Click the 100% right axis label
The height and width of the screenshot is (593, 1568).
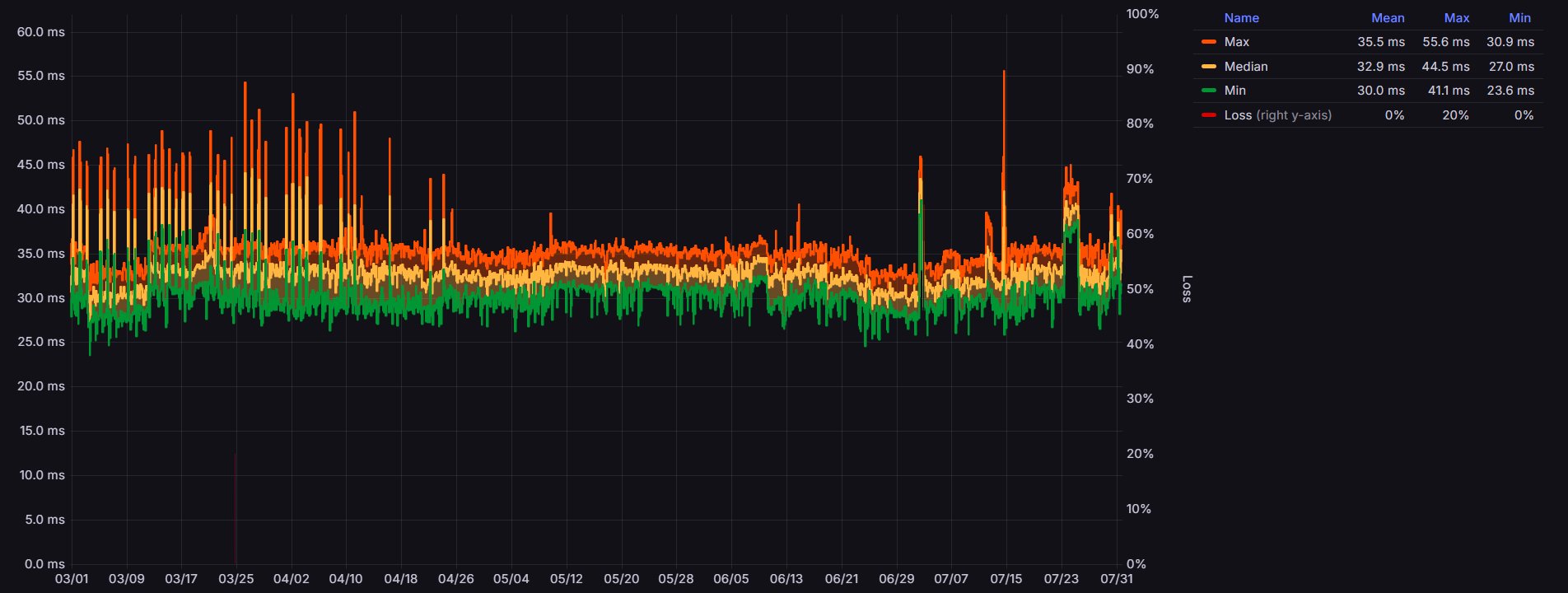tap(1142, 14)
